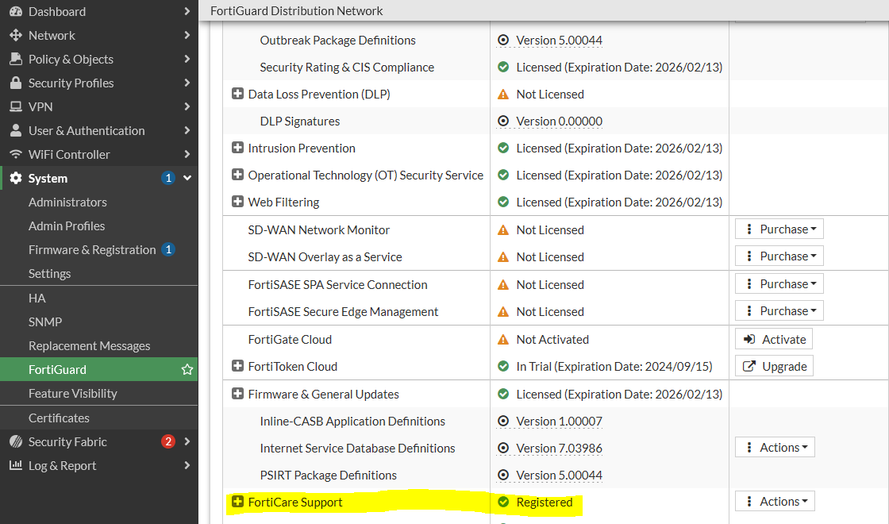The image size is (889, 524).
Task: Click the Policy & Objects icon
Action: (x=16, y=59)
